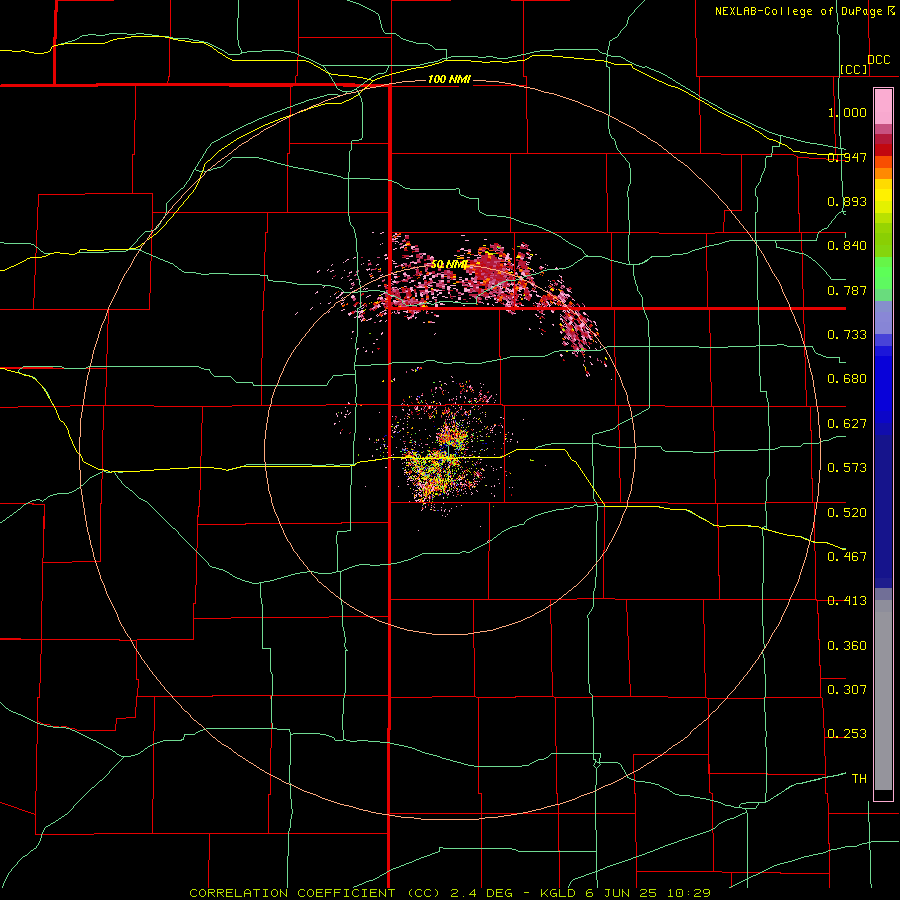Select the 0.627 legend value
900x900 pixels.
[x=847, y=424]
